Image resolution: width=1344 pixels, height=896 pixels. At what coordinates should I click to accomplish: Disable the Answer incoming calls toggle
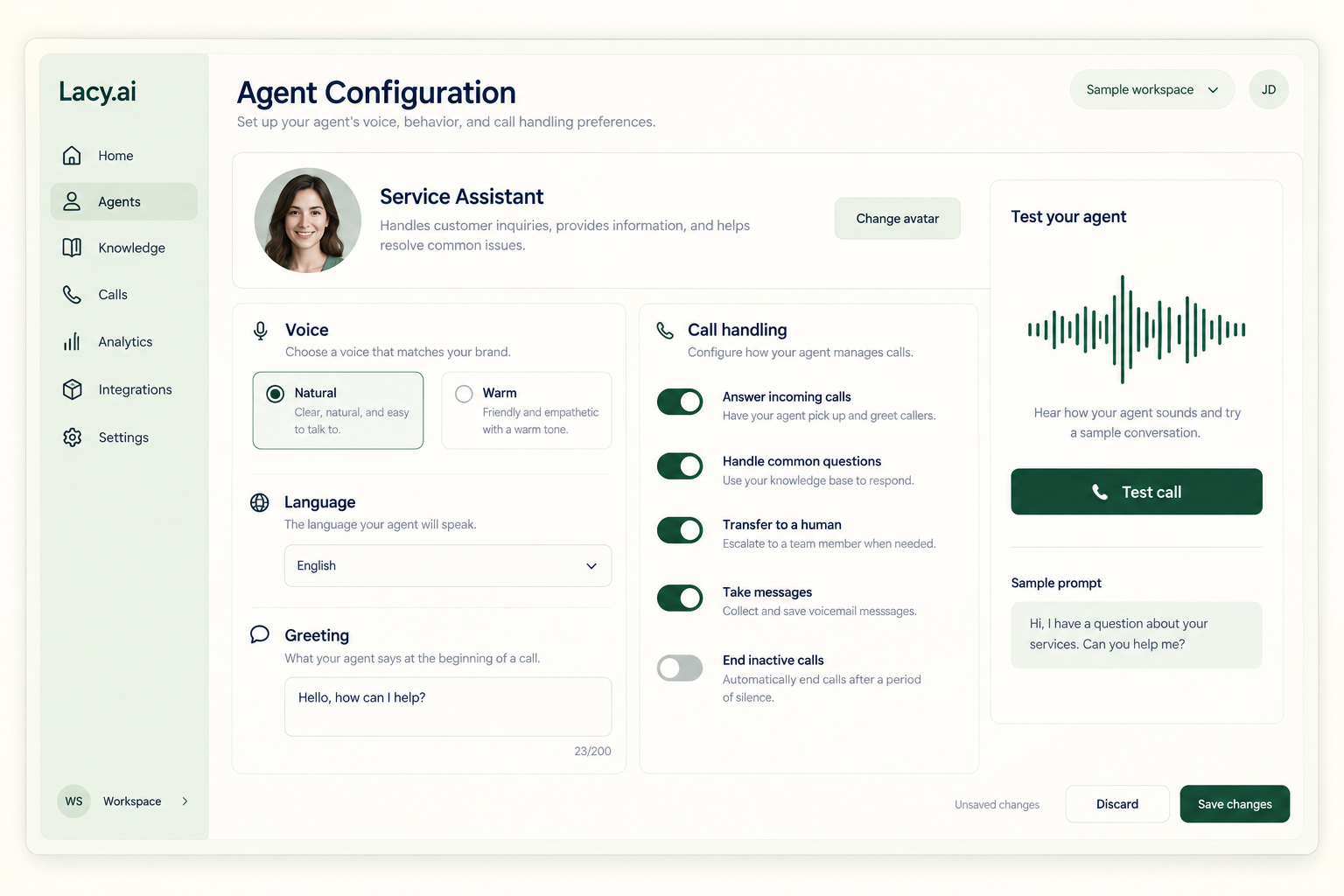tap(680, 402)
